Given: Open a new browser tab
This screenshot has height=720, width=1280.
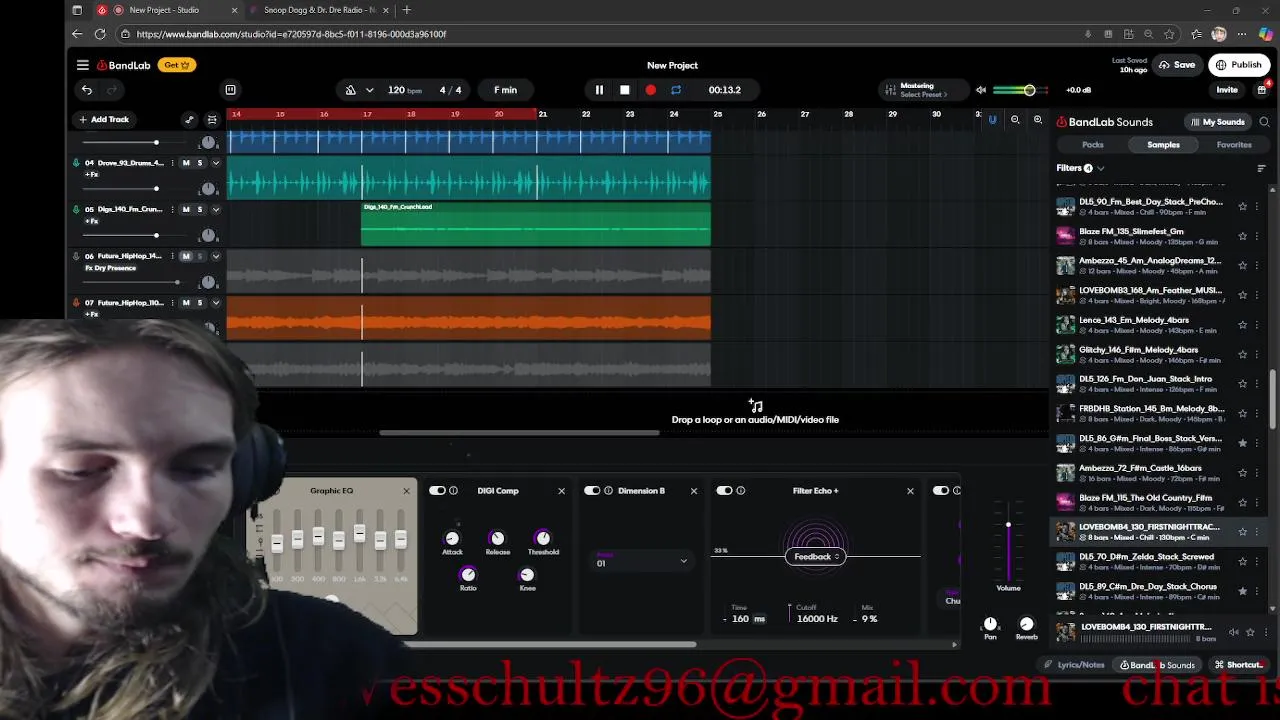Looking at the screenshot, I should pos(406,10).
